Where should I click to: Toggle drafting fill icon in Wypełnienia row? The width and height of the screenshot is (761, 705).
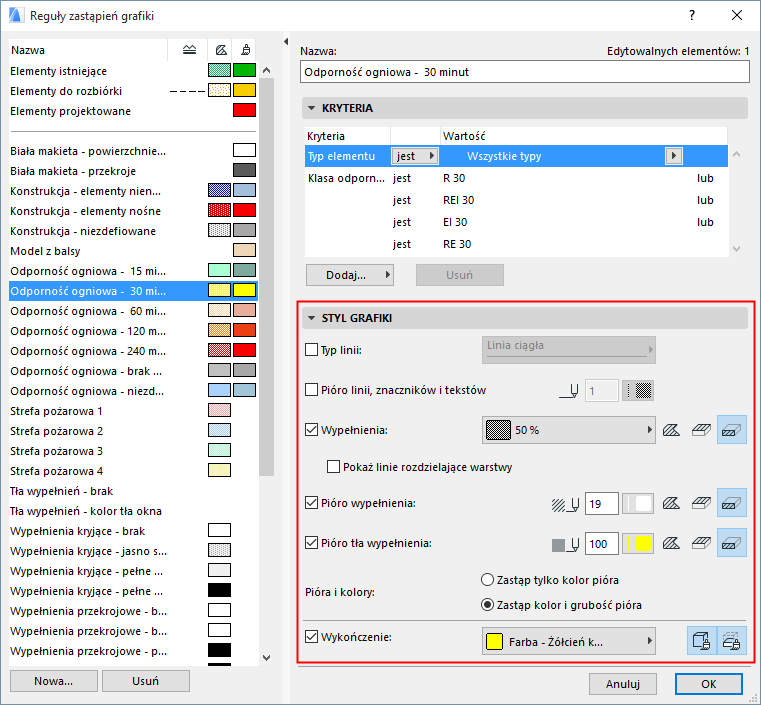click(x=671, y=430)
